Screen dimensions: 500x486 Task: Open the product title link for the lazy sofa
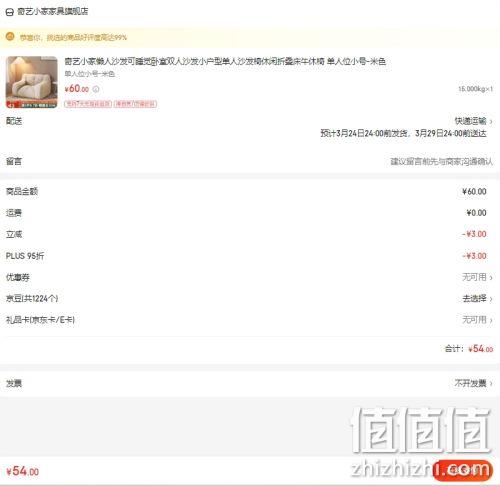[225, 61]
